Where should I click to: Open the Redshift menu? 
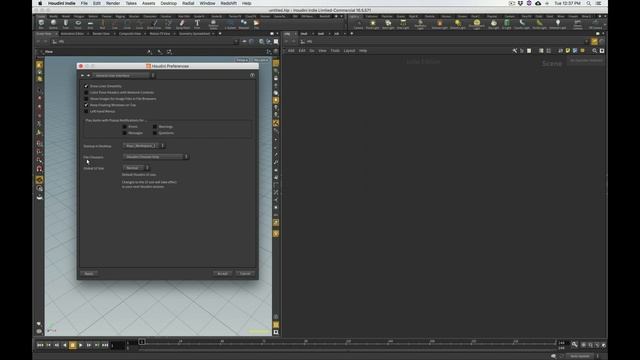pos(228,3)
